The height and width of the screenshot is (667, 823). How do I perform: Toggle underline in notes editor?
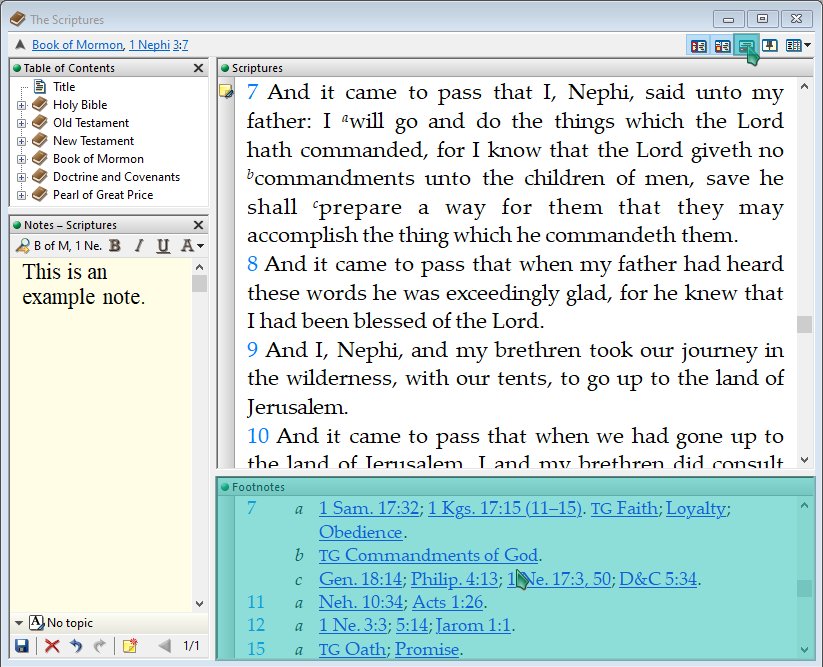(163, 246)
